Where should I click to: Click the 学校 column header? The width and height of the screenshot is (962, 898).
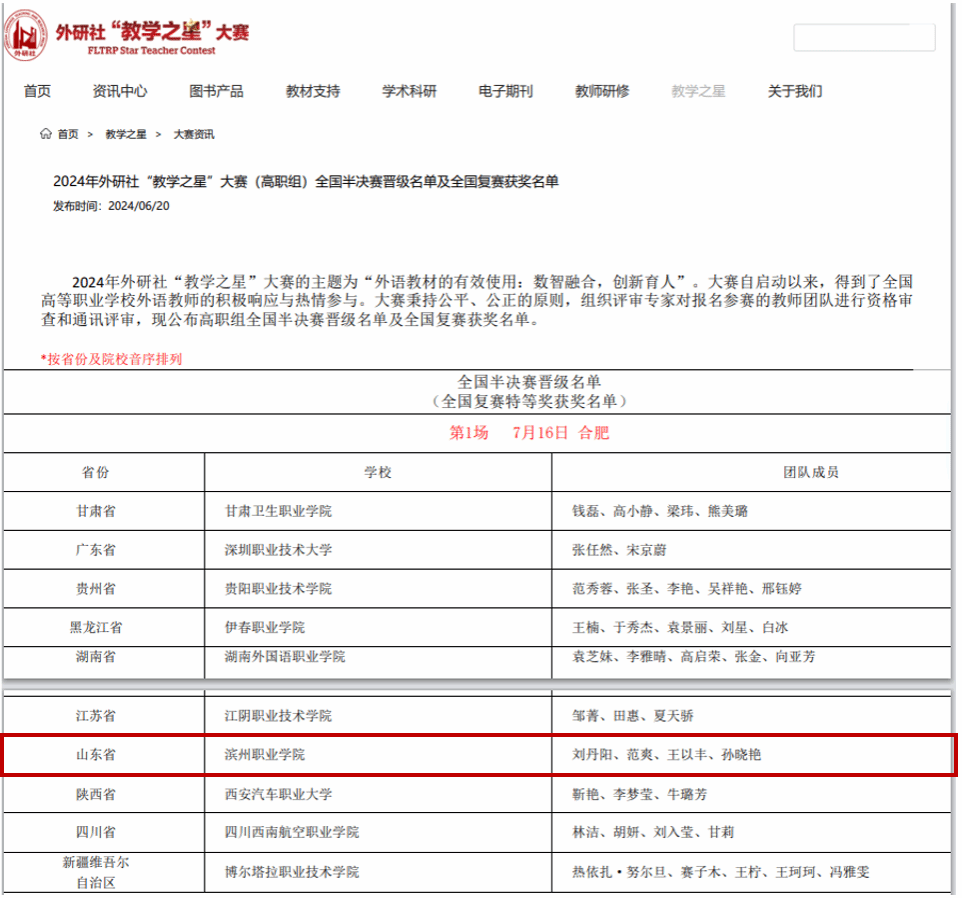click(377, 472)
